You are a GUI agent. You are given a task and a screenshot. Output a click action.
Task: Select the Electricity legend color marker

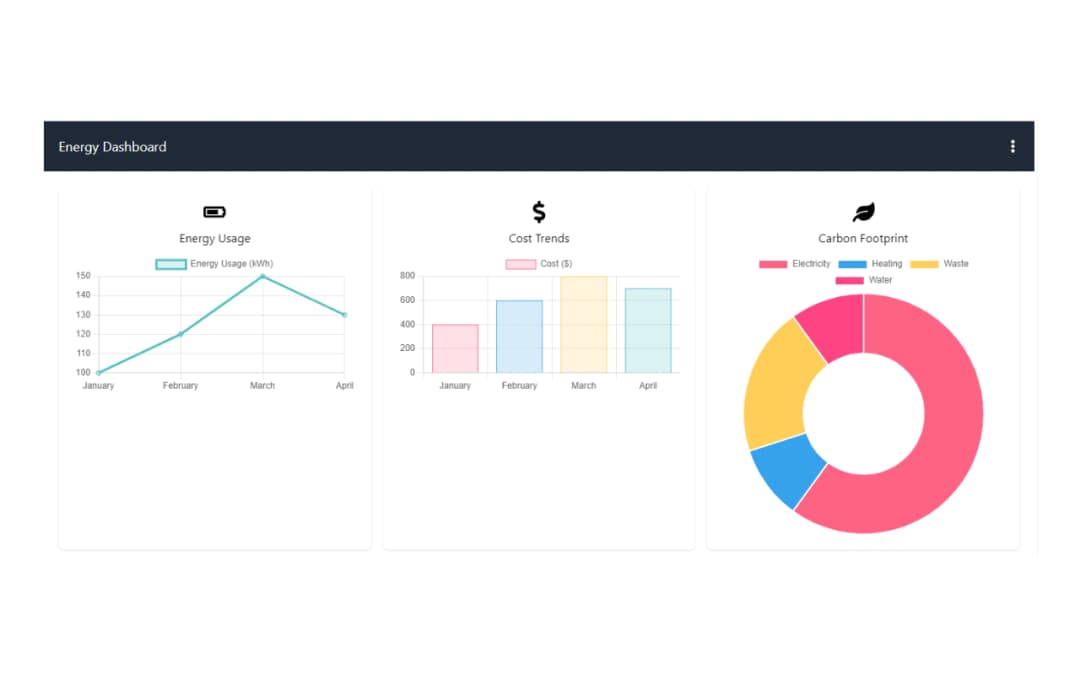[x=773, y=263]
